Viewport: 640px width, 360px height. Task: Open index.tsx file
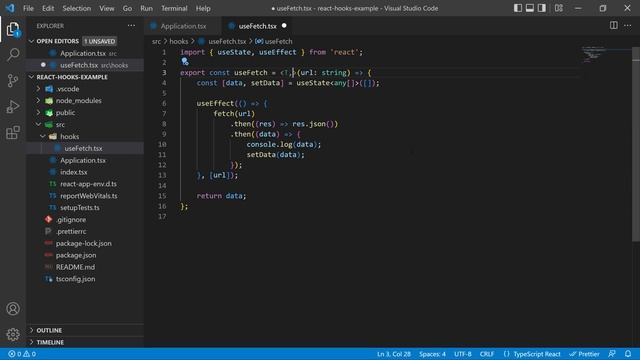85,172
